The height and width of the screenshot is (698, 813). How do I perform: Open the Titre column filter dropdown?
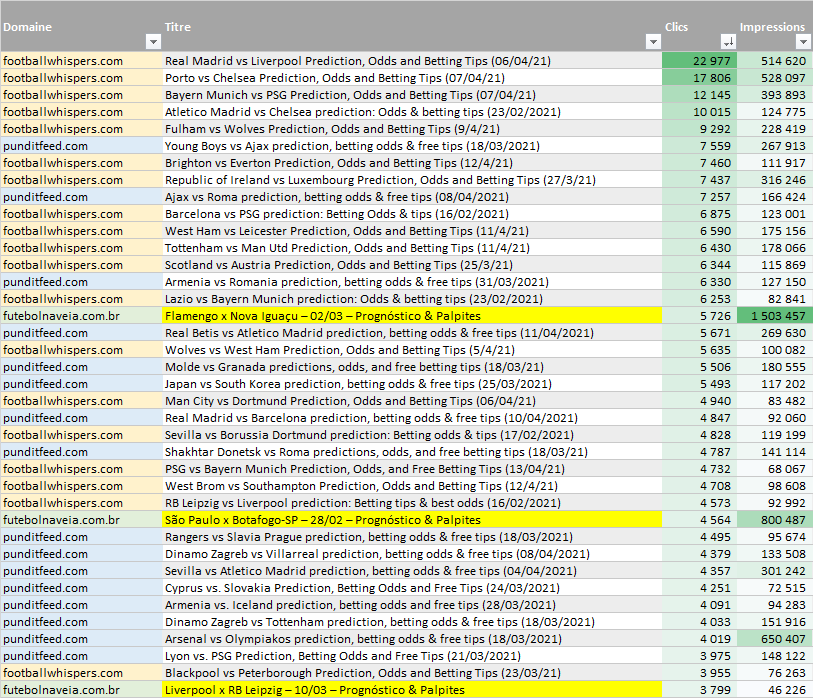click(x=653, y=42)
